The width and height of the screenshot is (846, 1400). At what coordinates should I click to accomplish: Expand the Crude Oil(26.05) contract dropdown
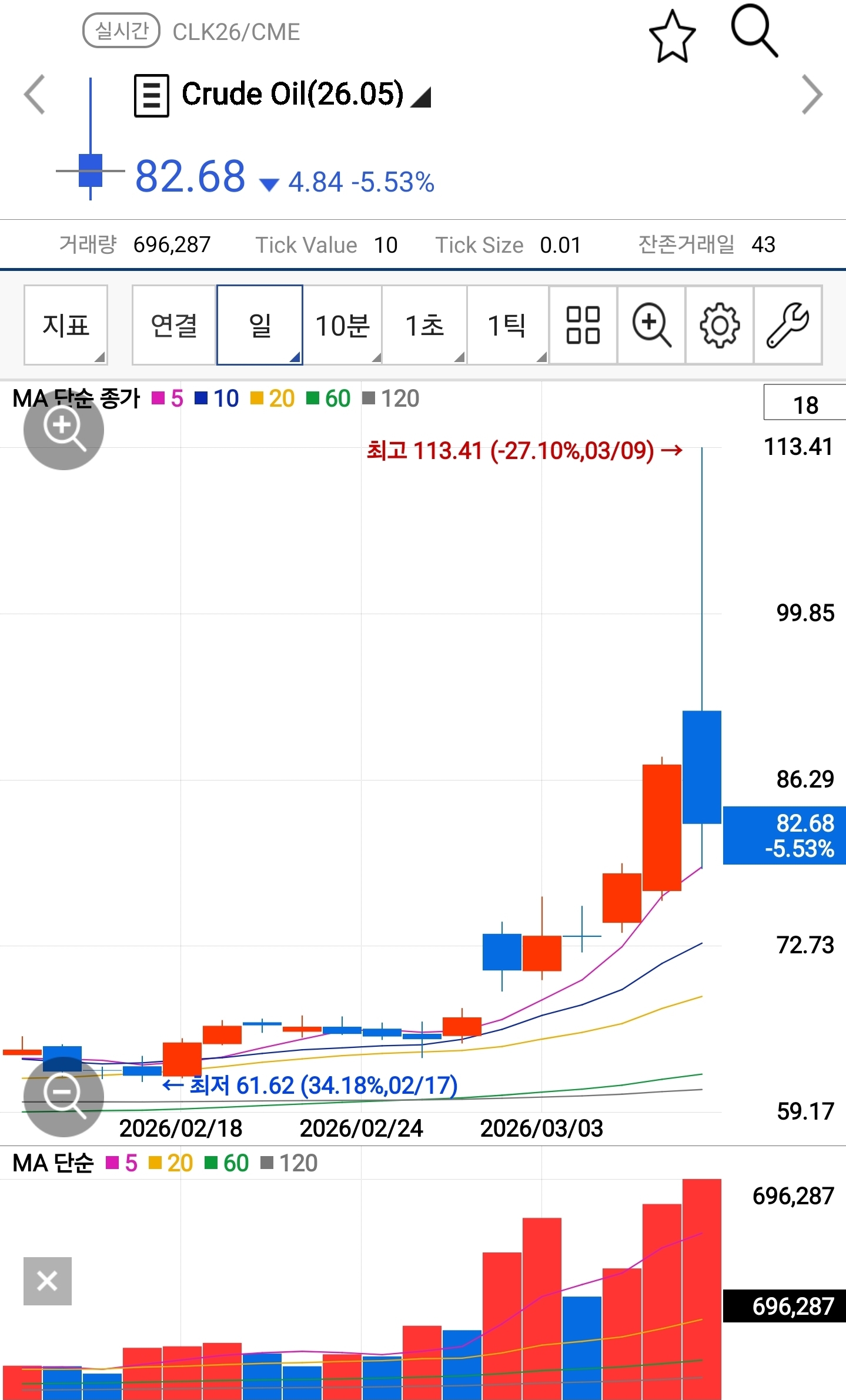(x=421, y=98)
